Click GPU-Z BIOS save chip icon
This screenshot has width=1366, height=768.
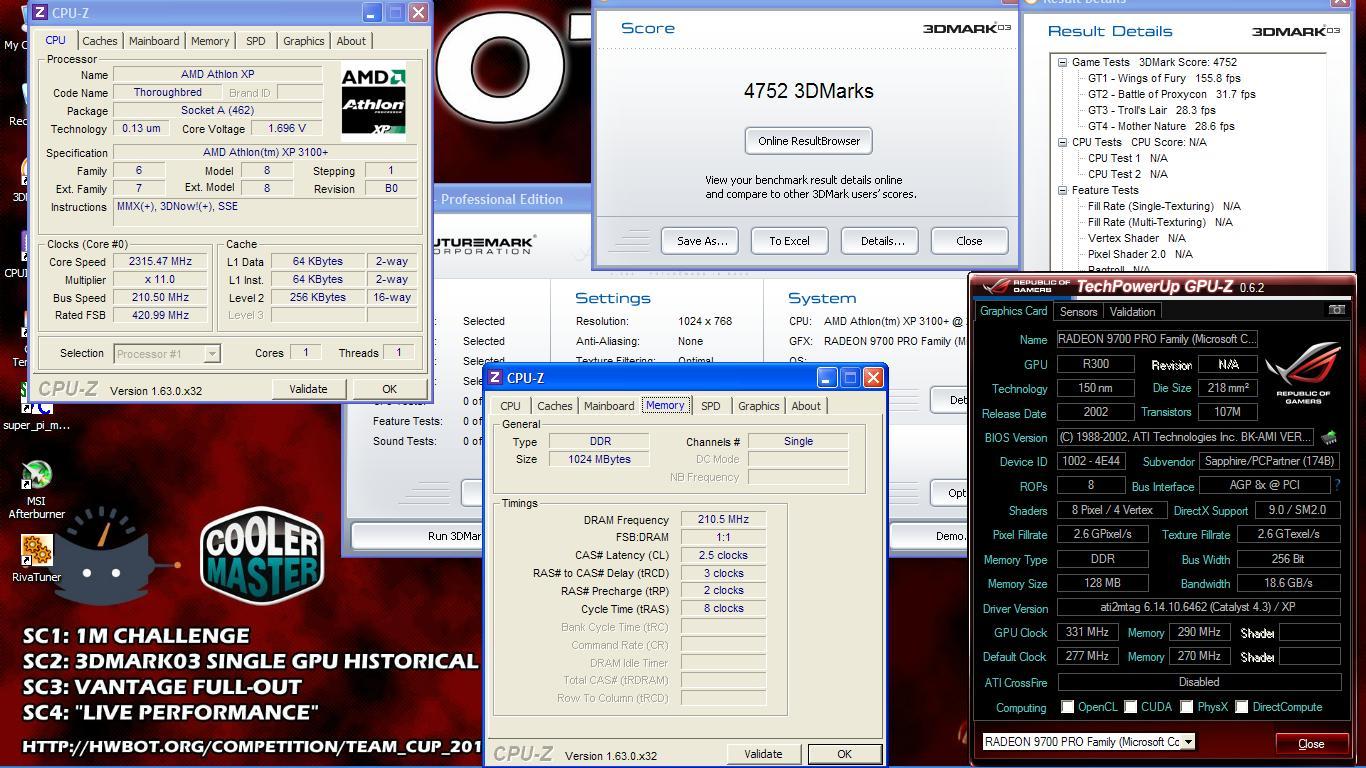[x=1329, y=437]
